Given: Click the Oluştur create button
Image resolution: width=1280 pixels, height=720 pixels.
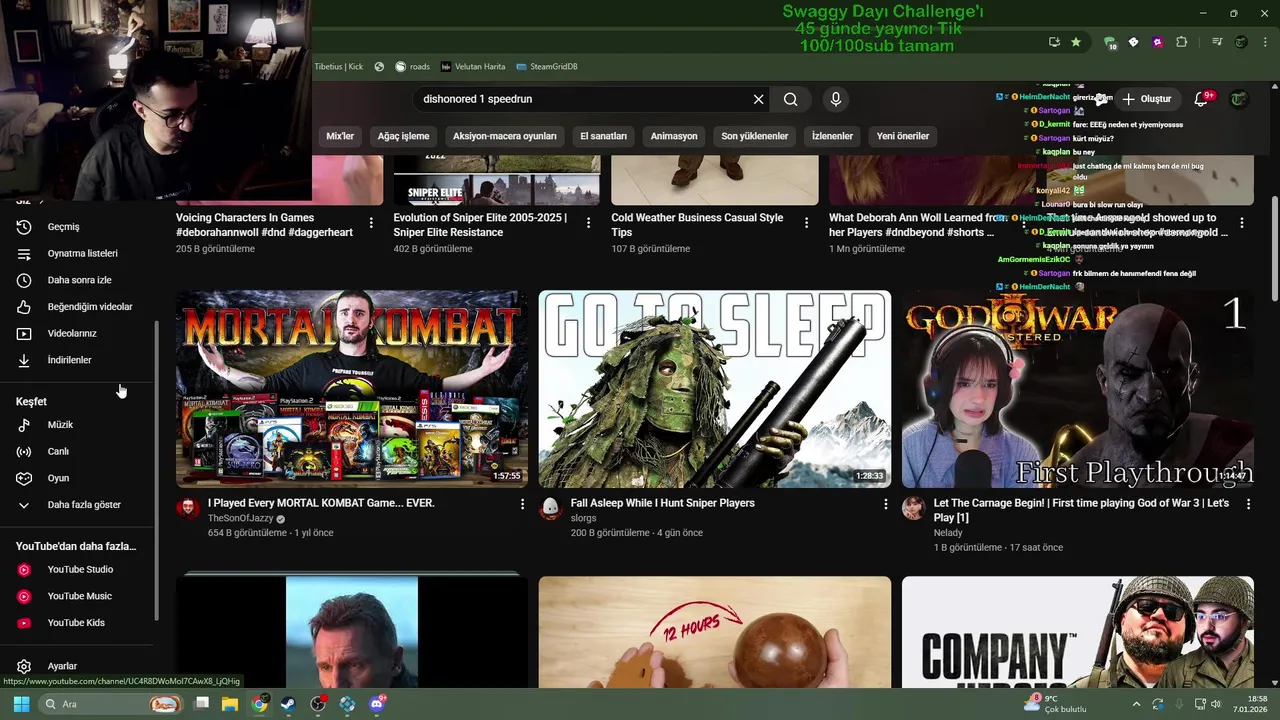Looking at the screenshot, I should click(1147, 99).
